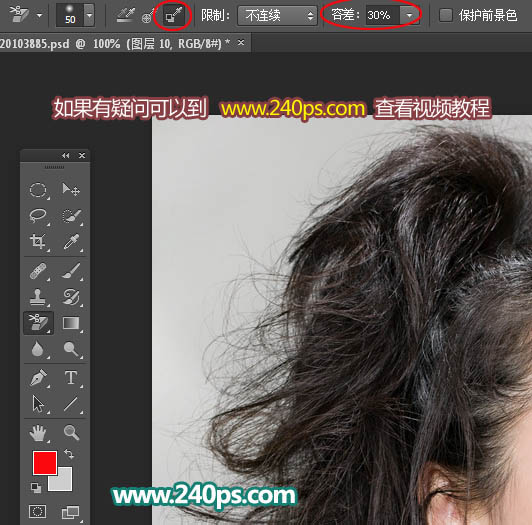Collapse the toolbox panel with double arrows
The width and height of the screenshot is (532, 525).
point(65,155)
